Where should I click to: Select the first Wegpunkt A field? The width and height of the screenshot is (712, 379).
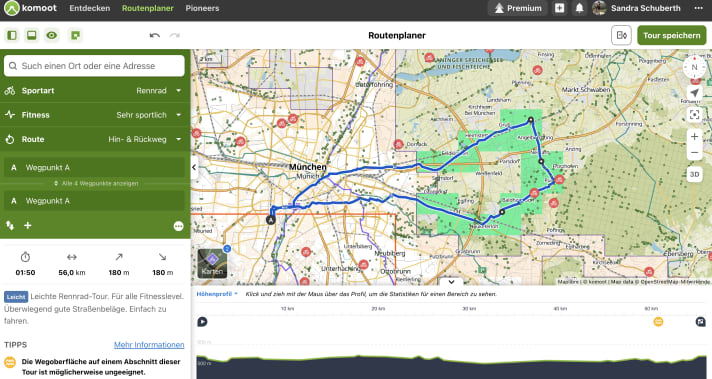(94, 167)
